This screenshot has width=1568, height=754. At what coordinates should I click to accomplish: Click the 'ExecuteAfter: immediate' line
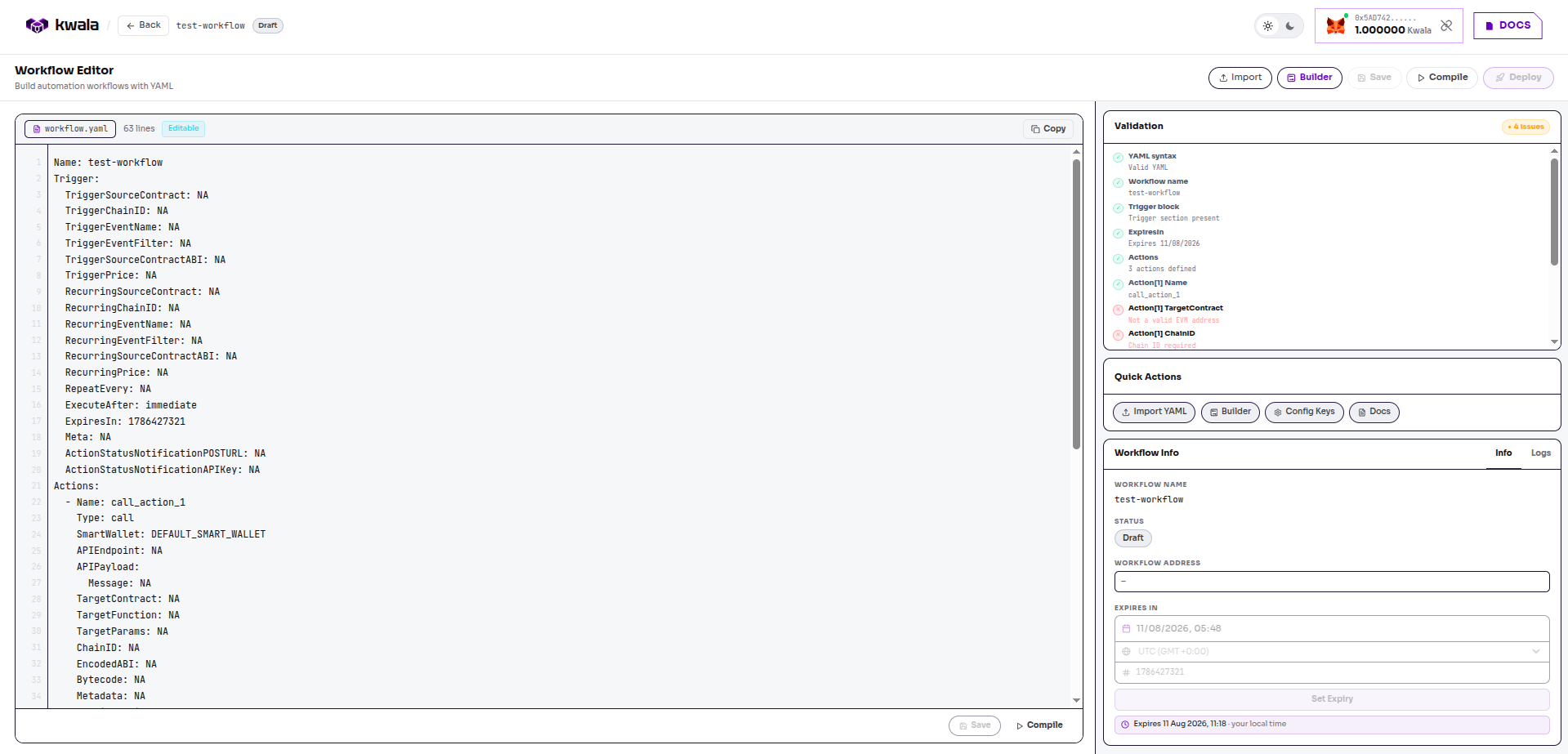[x=131, y=405]
